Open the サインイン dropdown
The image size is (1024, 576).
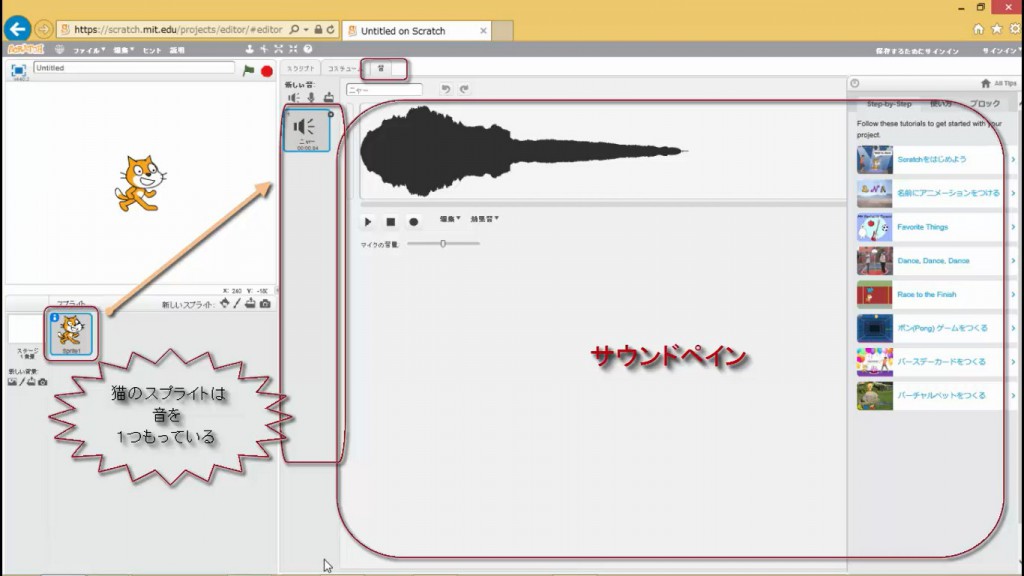[1000, 50]
